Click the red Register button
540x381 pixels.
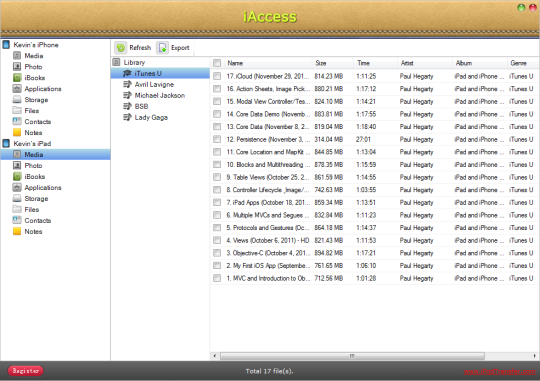tap(25, 371)
